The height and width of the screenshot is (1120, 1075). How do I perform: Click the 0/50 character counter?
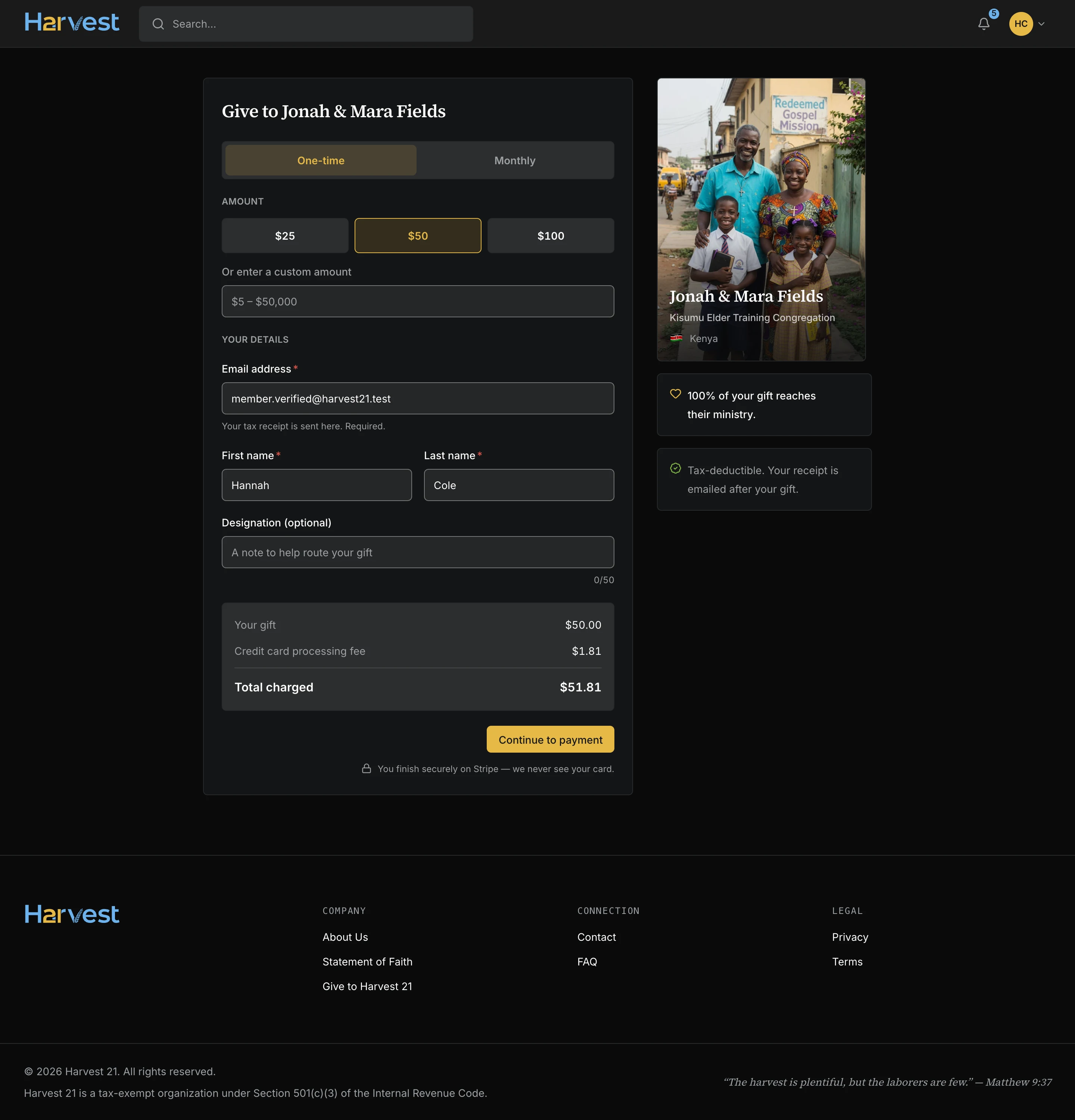[604, 580]
